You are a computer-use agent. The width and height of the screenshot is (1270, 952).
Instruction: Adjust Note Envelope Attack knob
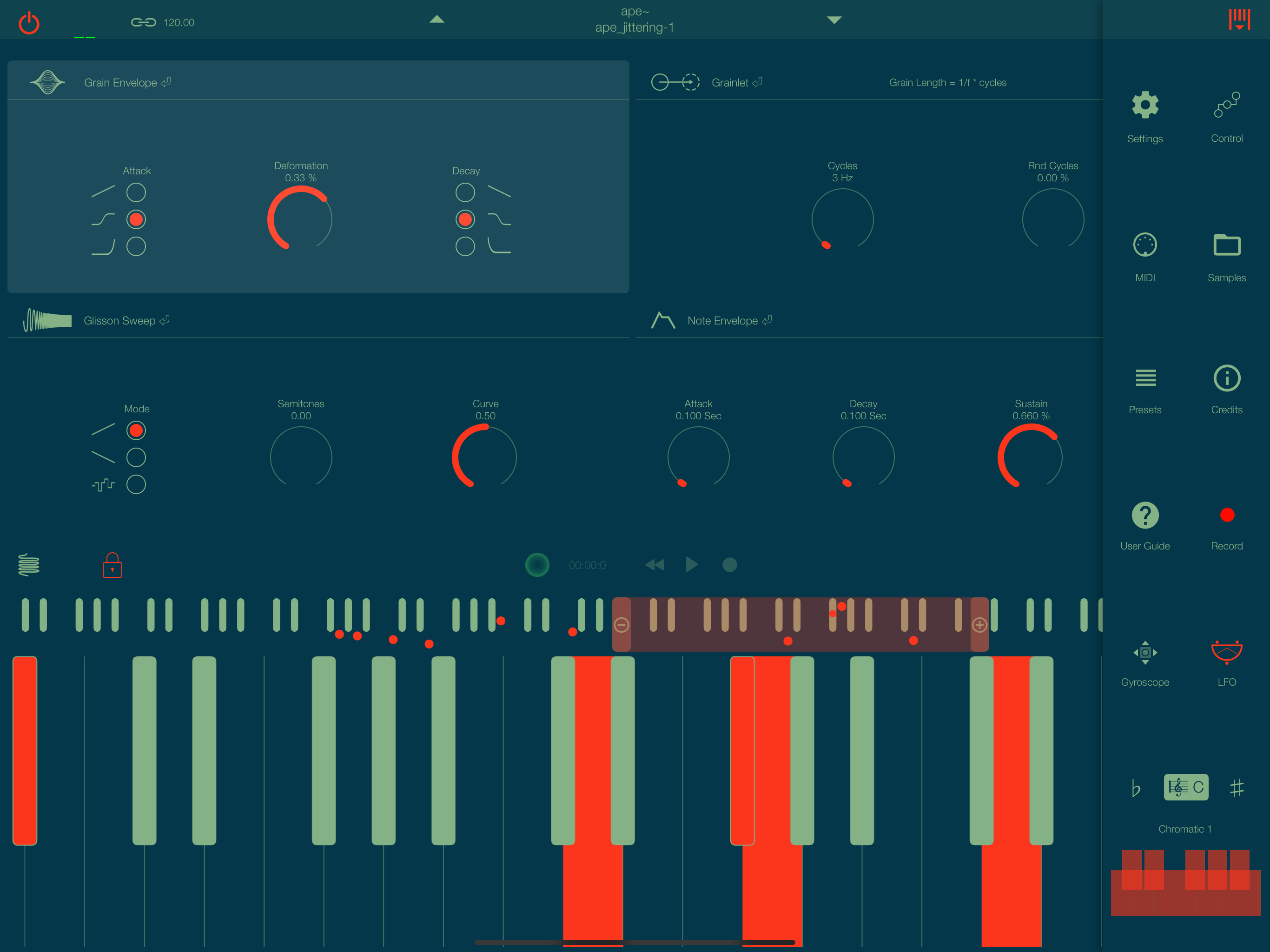pos(698,457)
